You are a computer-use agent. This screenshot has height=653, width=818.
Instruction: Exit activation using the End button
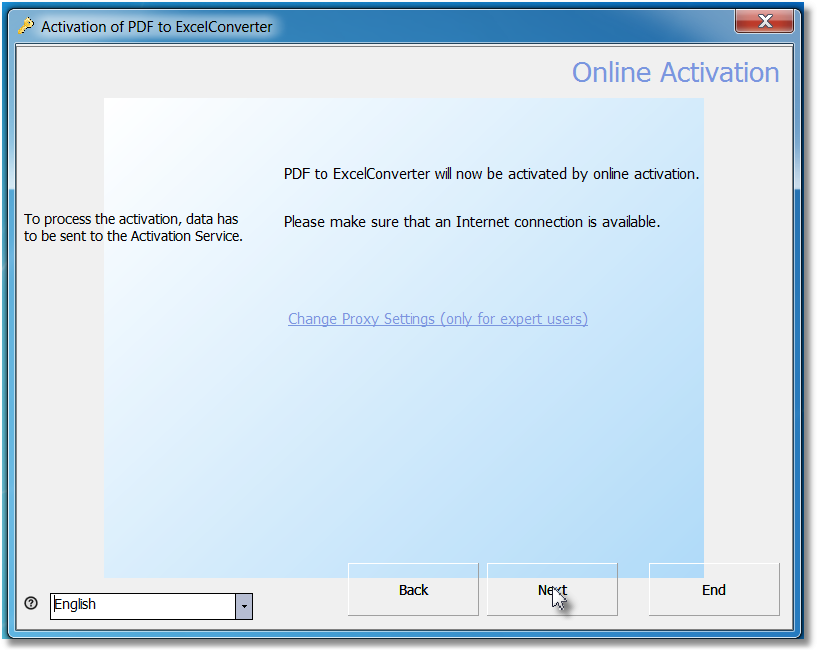[714, 589]
